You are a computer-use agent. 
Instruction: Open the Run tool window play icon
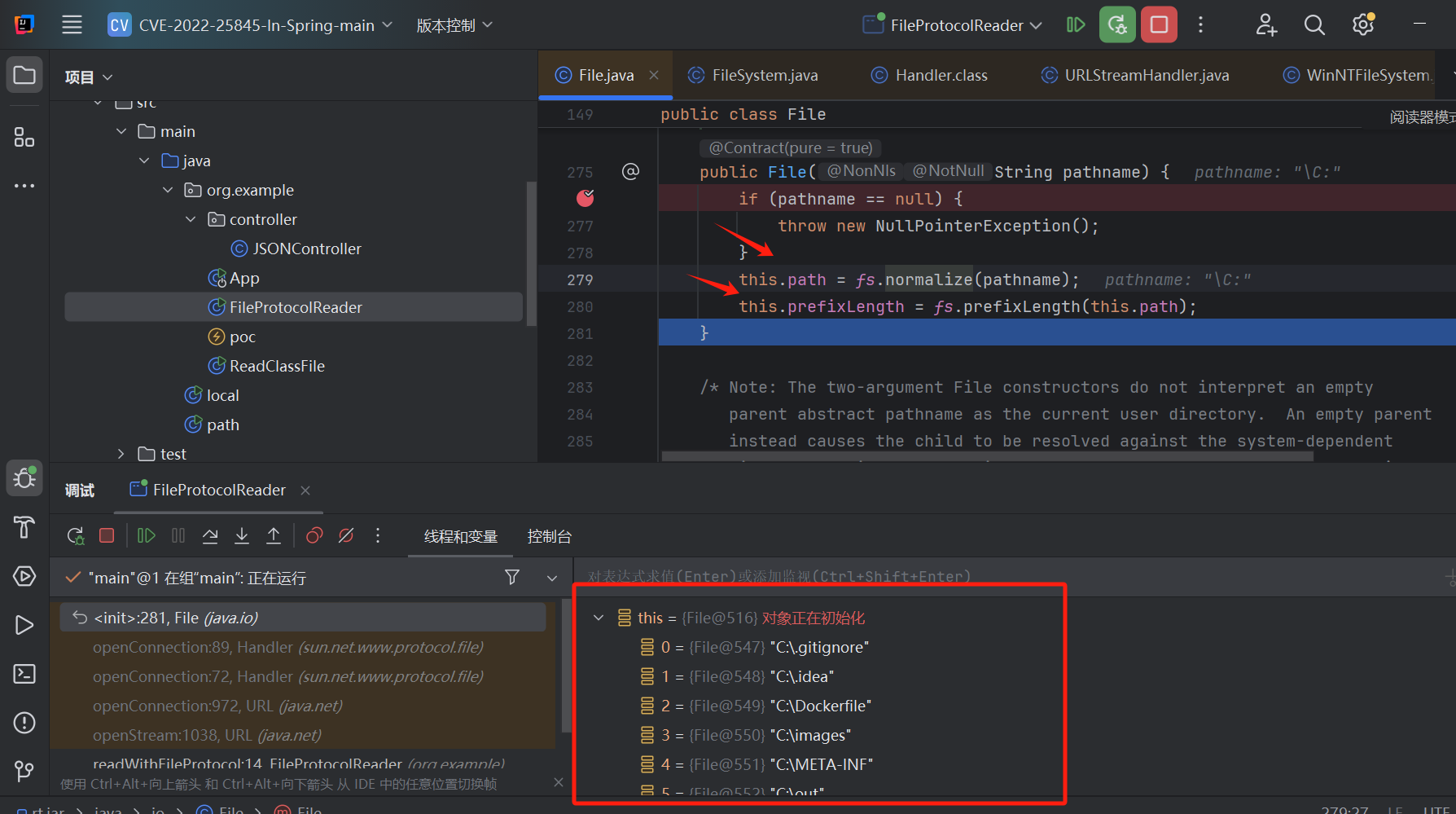pos(24,625)
